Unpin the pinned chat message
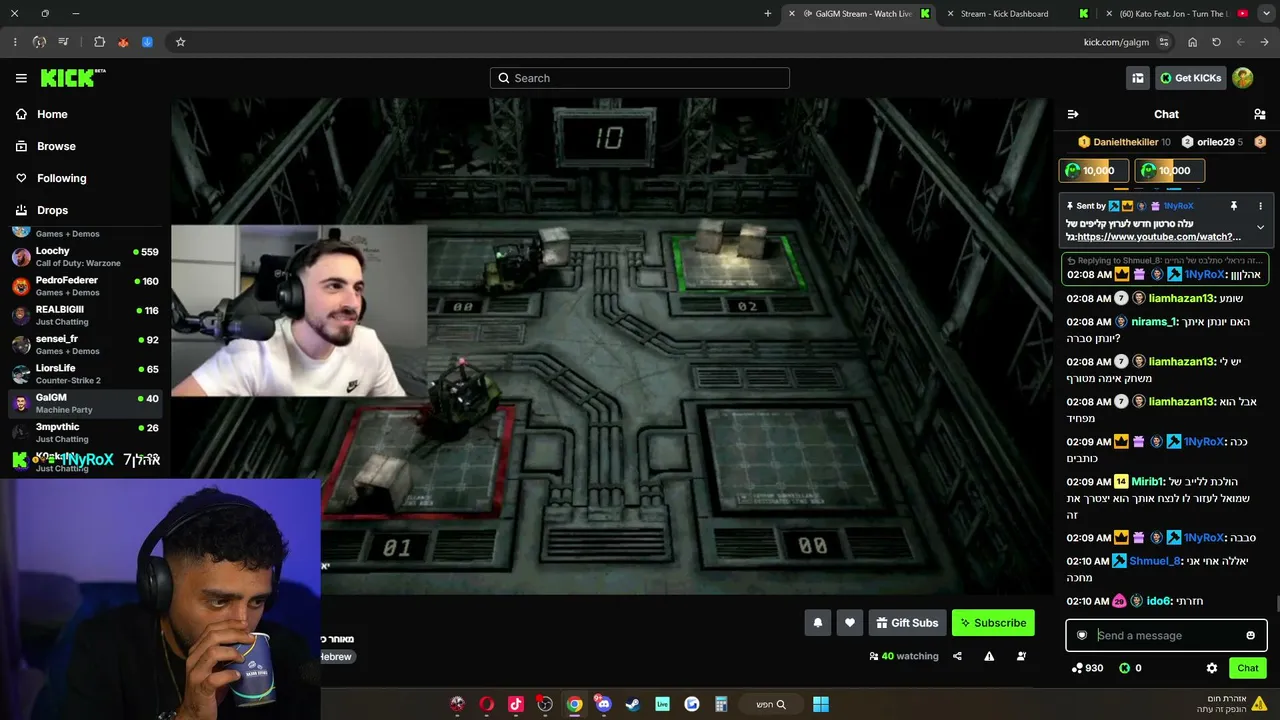Screen dimensions: 1280x720 click(x=1234, y=206)
